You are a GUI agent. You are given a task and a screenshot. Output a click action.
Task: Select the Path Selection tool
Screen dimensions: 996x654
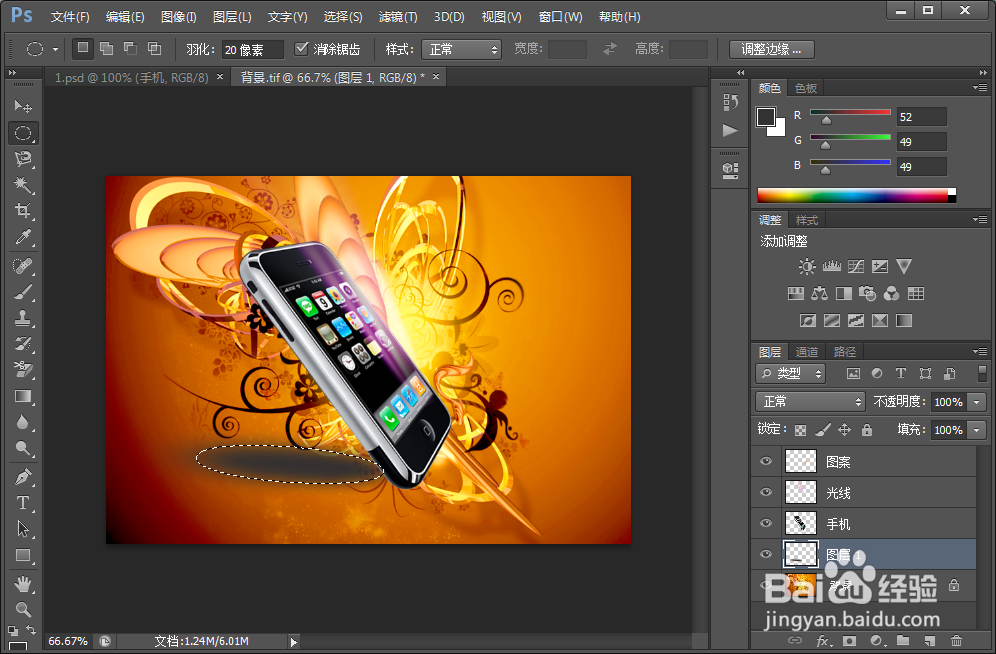[x=23, y=529]
